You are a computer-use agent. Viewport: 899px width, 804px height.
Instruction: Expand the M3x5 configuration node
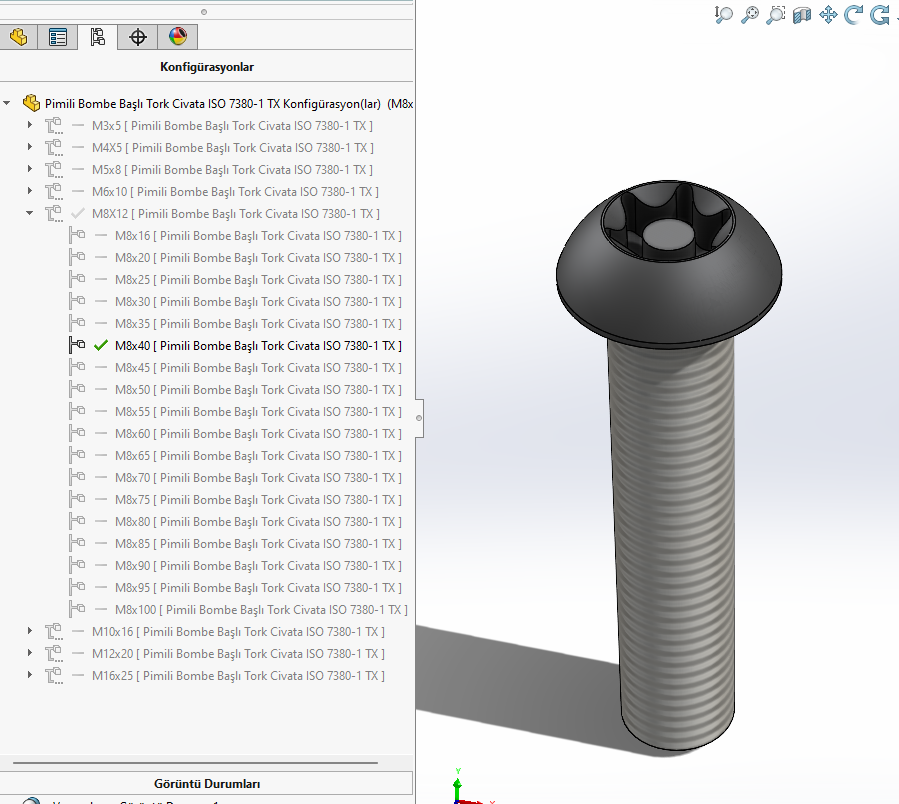click(30, 124)
